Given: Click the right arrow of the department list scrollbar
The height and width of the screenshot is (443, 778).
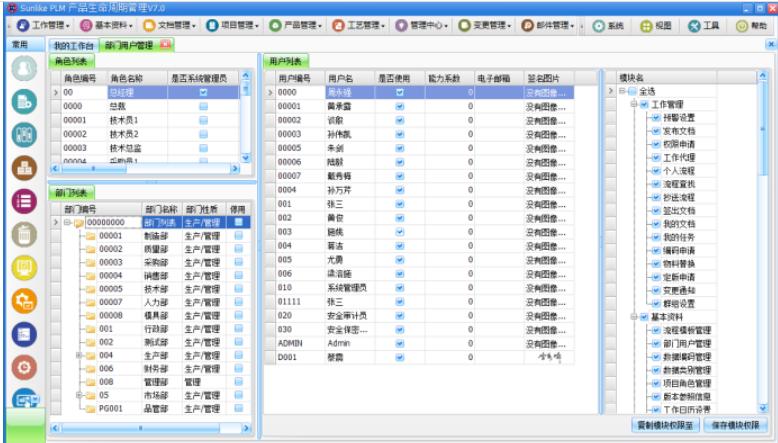Looking at the screenshot, I should [246, 428].
